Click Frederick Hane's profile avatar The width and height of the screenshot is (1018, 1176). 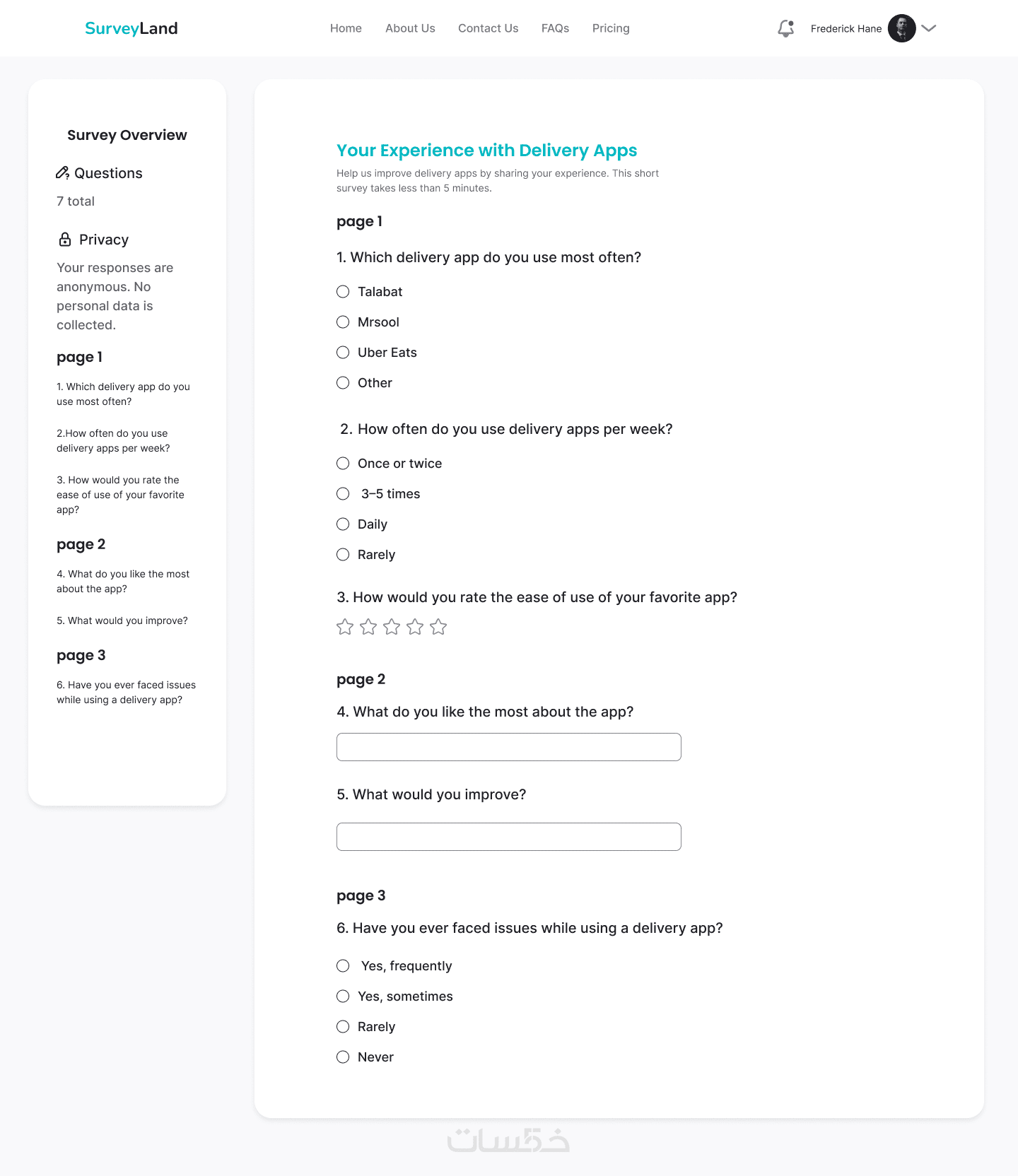pyautogui.click(x=901, y=28)
